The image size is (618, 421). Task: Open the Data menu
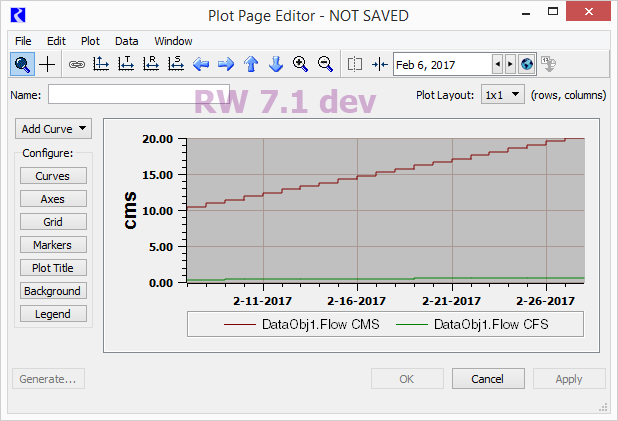127,41
